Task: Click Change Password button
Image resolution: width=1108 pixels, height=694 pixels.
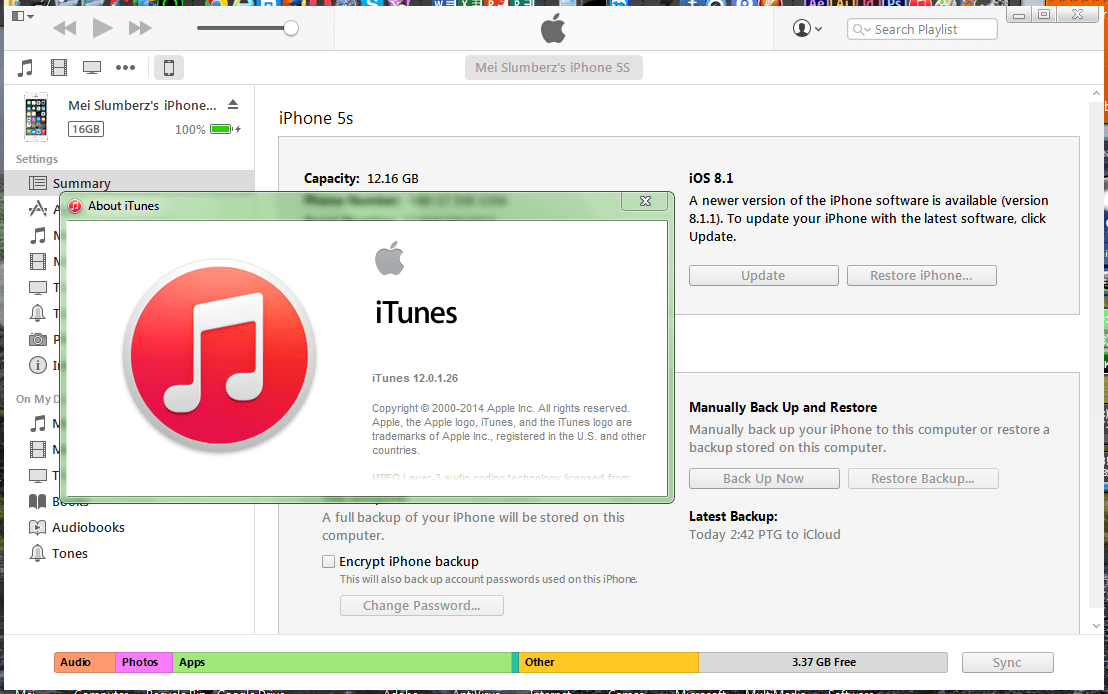Action: (x=422, y=606)
